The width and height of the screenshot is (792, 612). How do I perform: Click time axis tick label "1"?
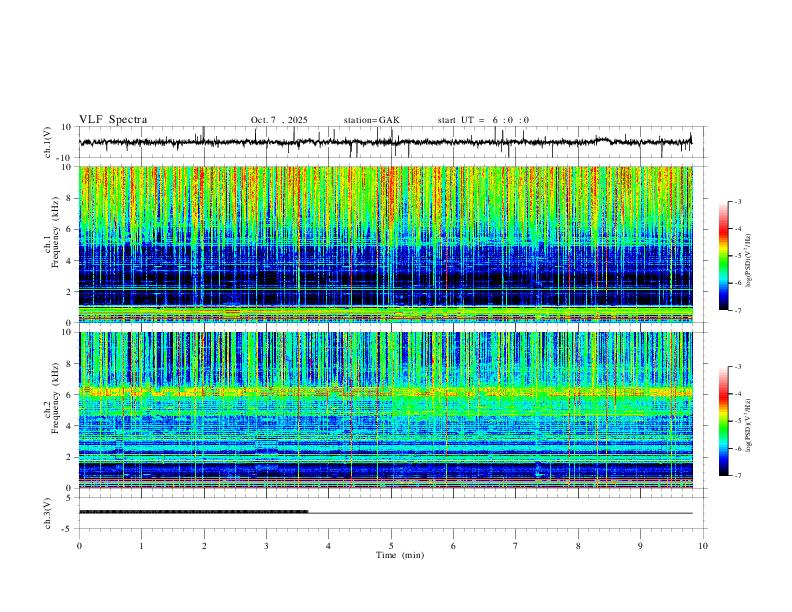point(141,546)
